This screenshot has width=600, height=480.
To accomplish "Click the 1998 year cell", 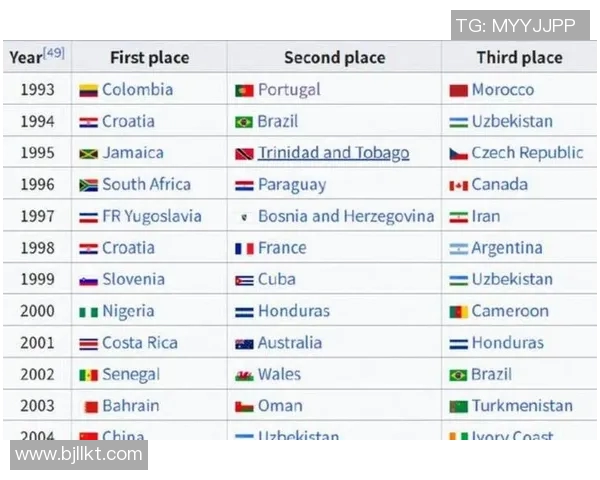I will 37,248.
